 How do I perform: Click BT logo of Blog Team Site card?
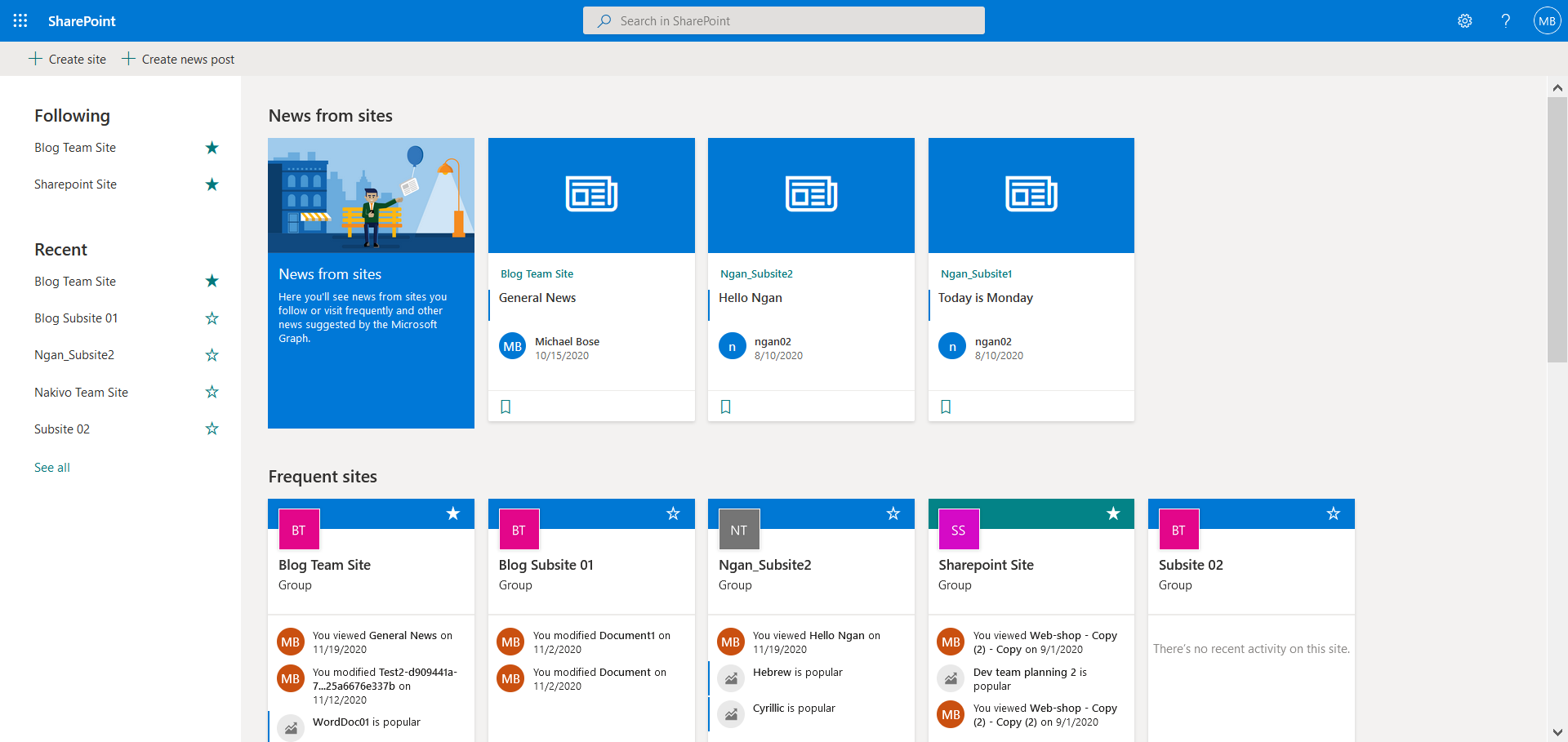click(299, 530)
